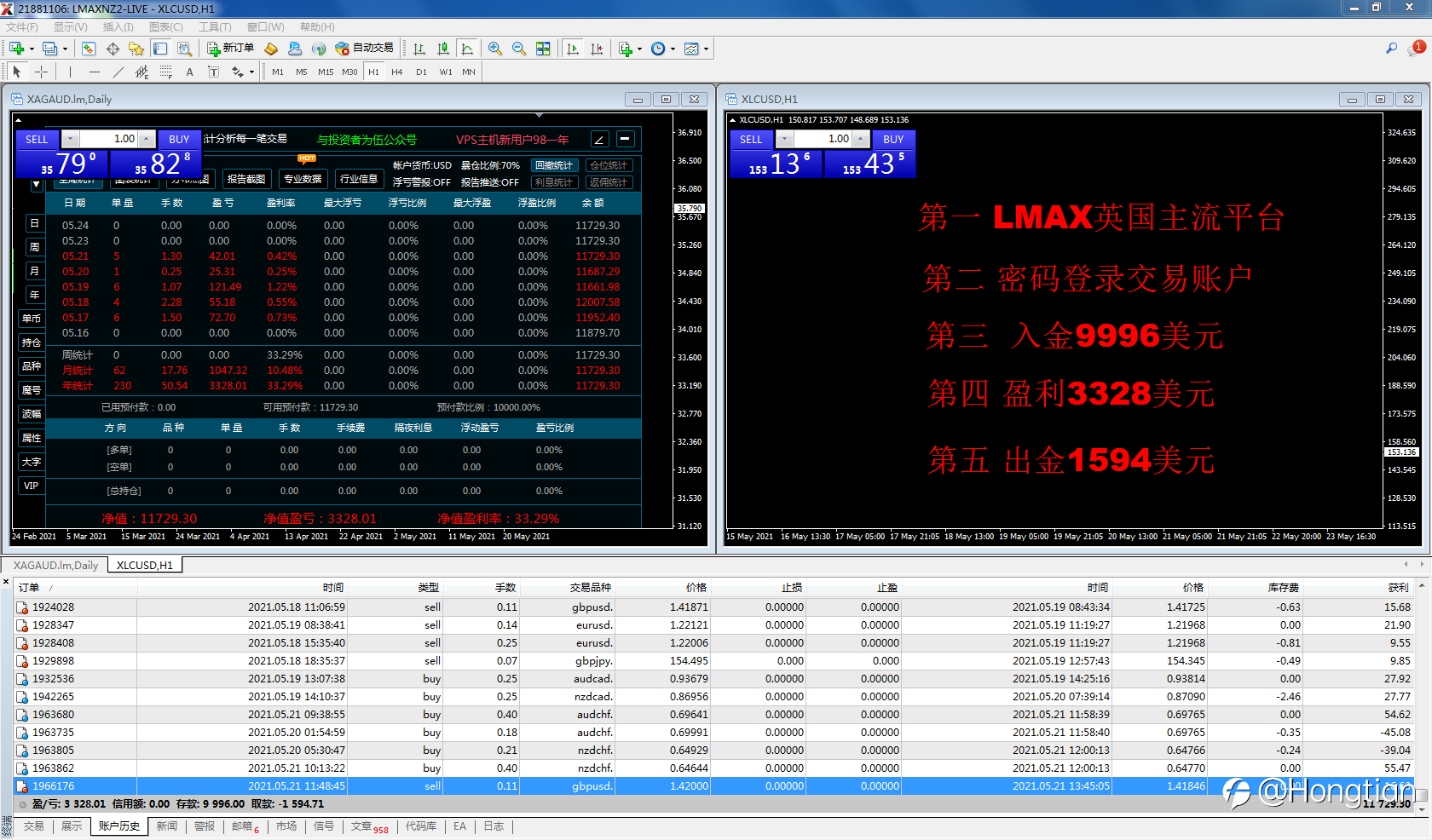Open the Signals broadcast icon

[x=319, y=49]
